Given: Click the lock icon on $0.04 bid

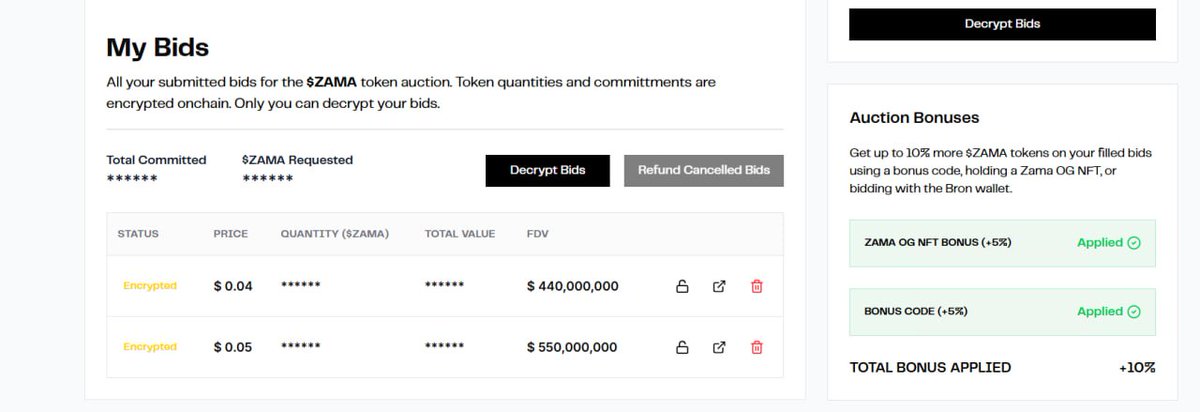Looking at the screenshot, I should click(x=682, y=286).
